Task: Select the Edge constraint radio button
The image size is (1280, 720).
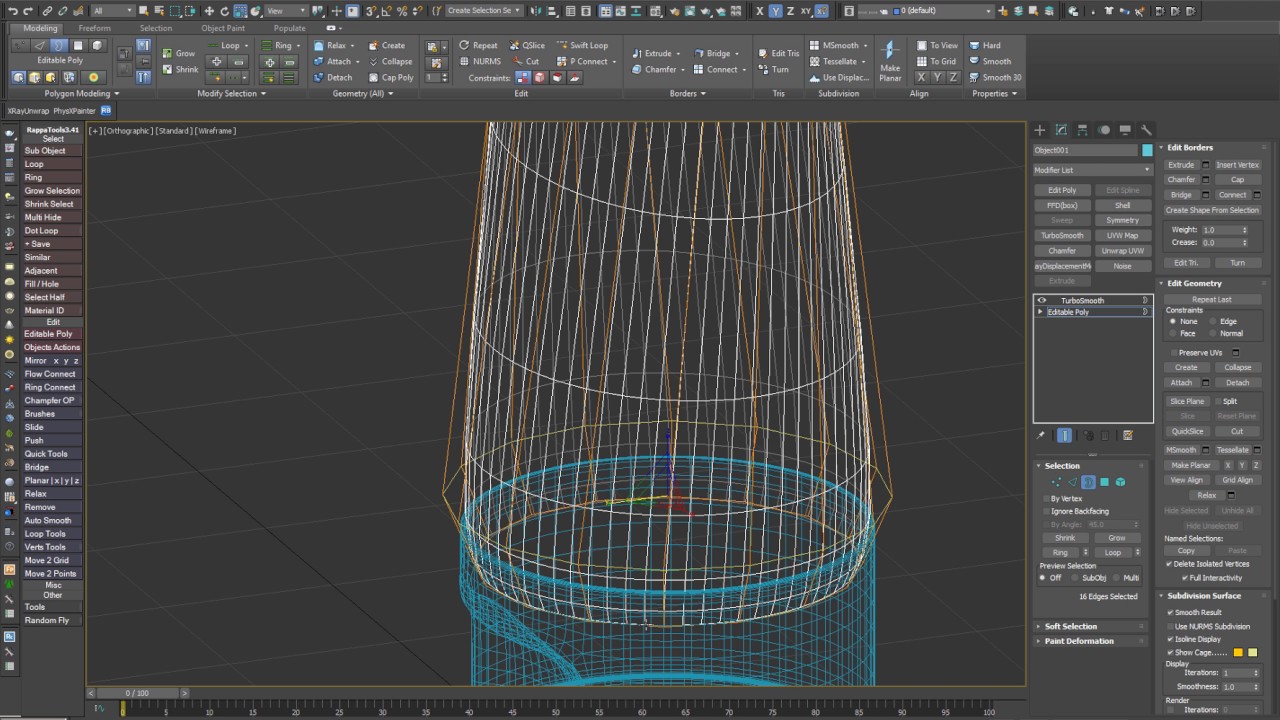Action: tap(1212, 321)
